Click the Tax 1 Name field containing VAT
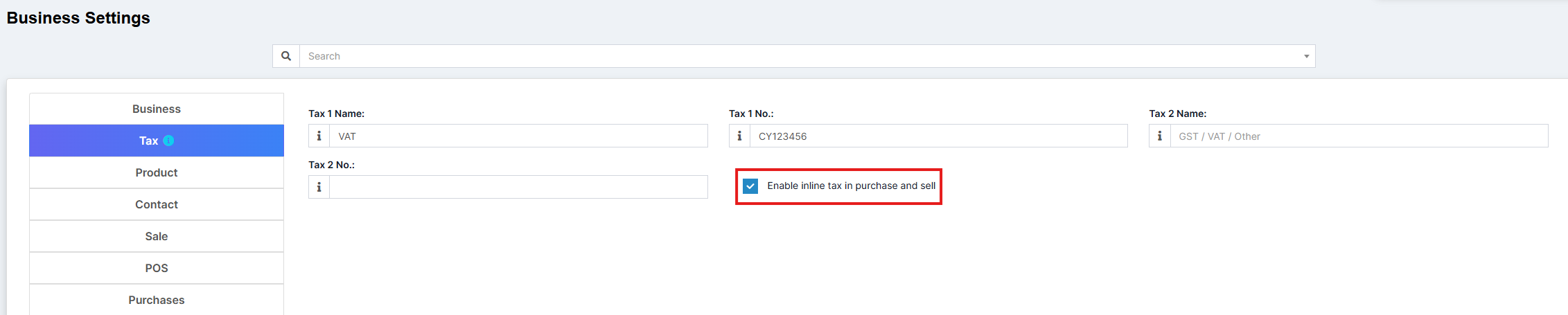The height and width of the screenshot is (315, 1568). tap(518, 136)
